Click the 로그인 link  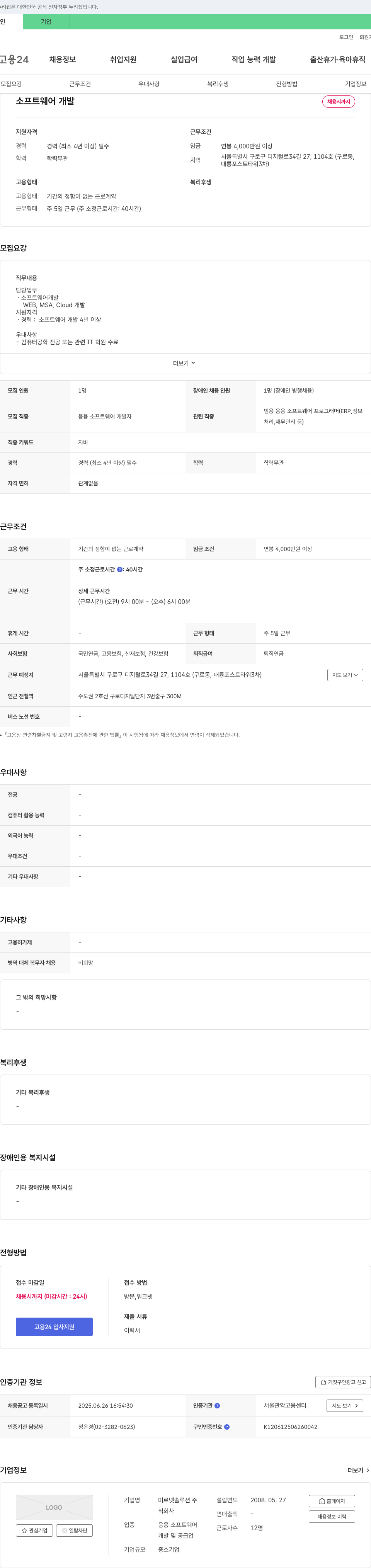346,37
